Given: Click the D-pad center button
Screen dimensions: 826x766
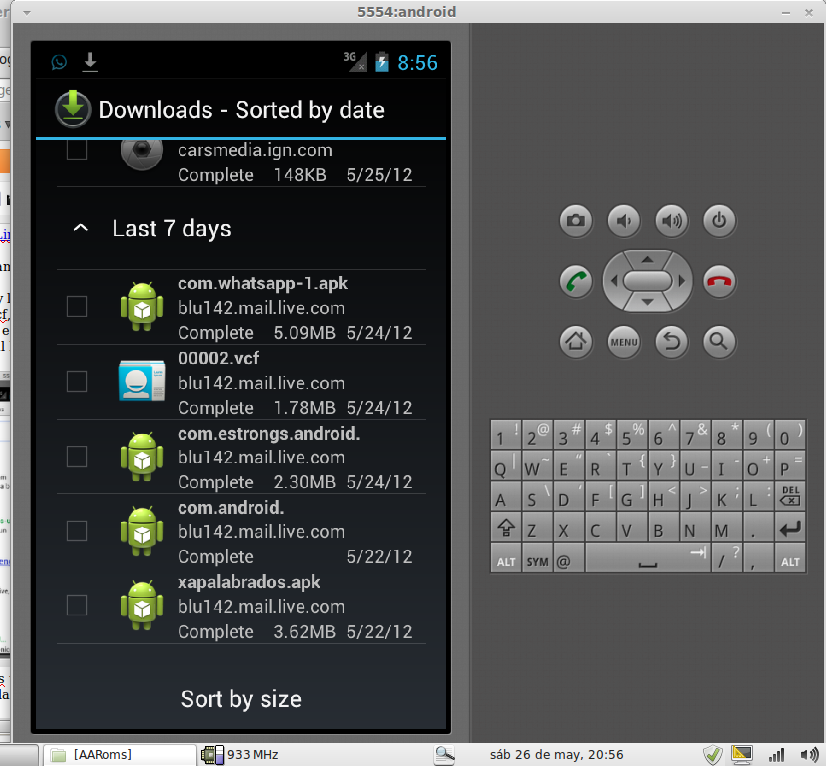Looking at the screenshot, I should point(647,281).
